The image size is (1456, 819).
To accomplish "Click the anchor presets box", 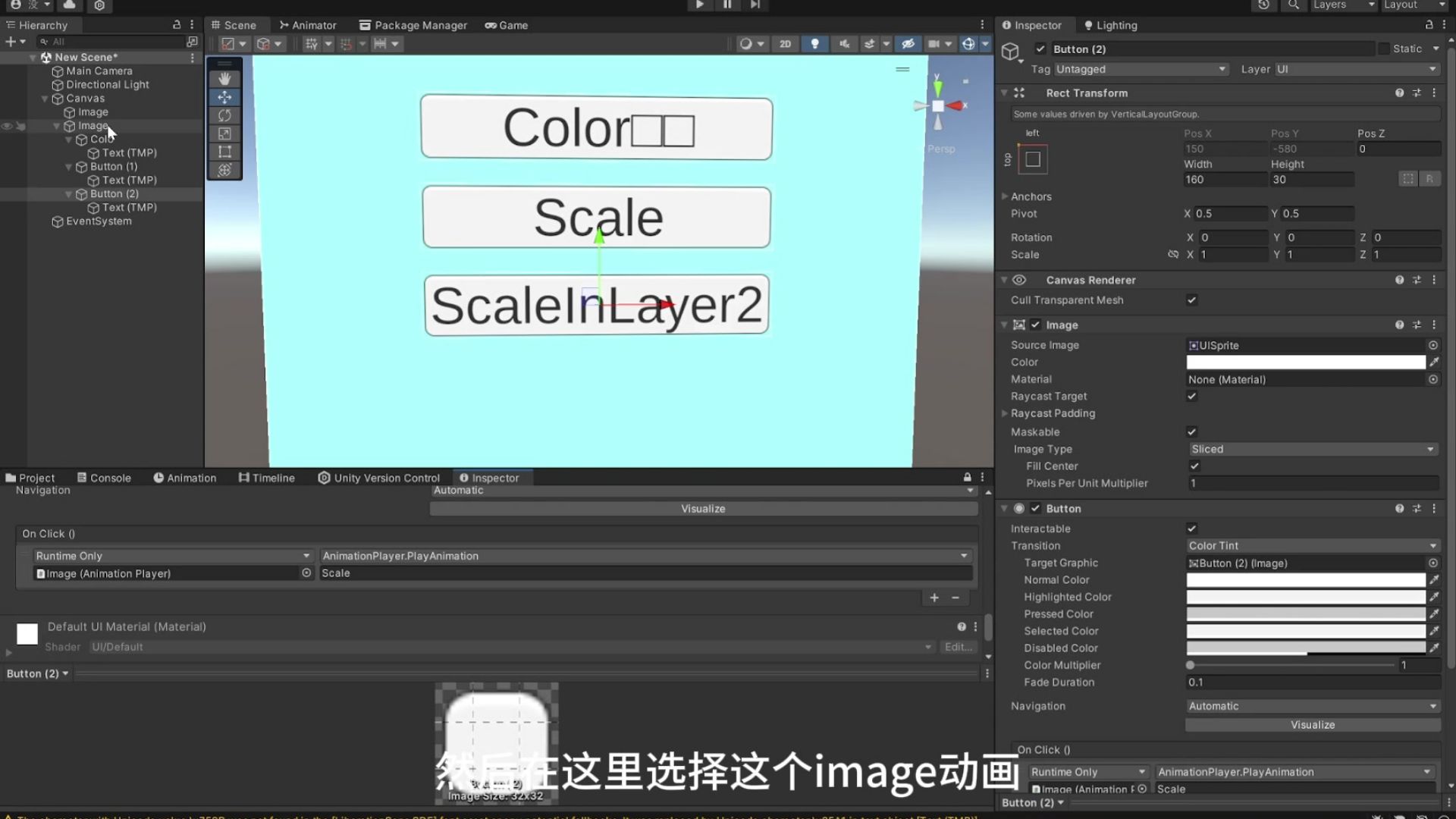I will click(x=1033, y=159).
